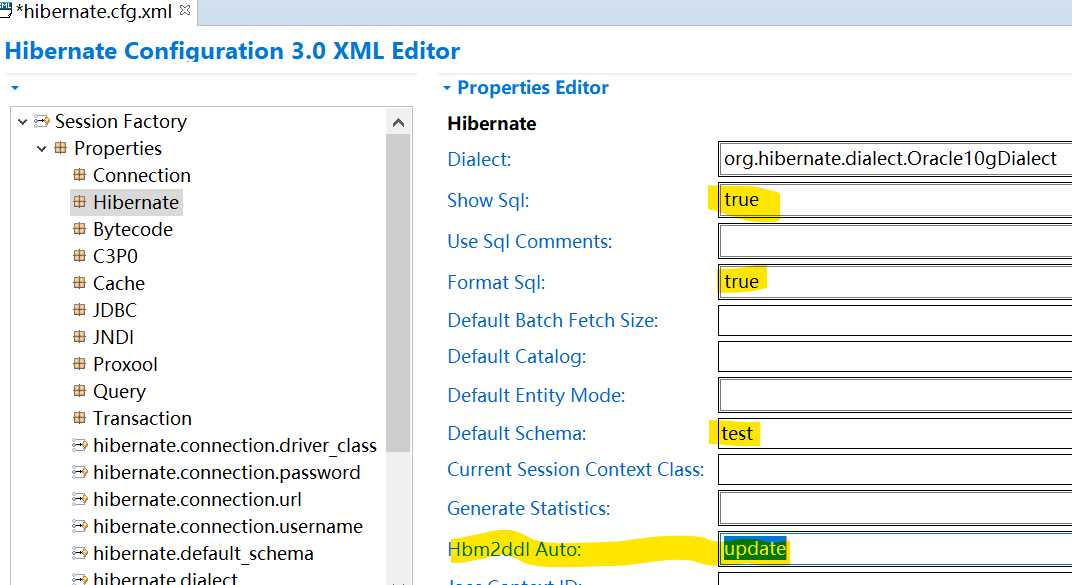
Task: Click the Show Sql field containing true
Action: pyautogui.click(x=895, y=200)
